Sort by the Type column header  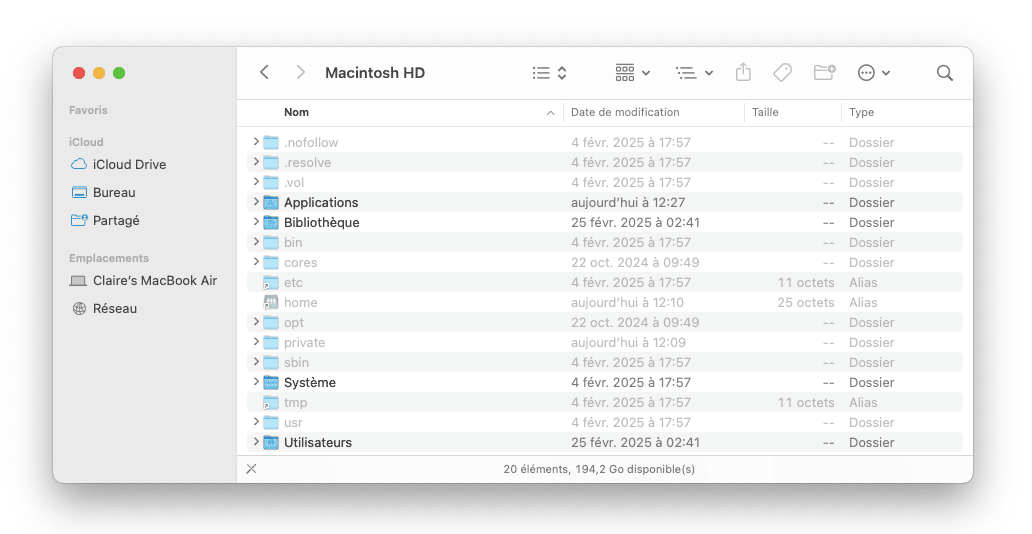pos(862,113)
